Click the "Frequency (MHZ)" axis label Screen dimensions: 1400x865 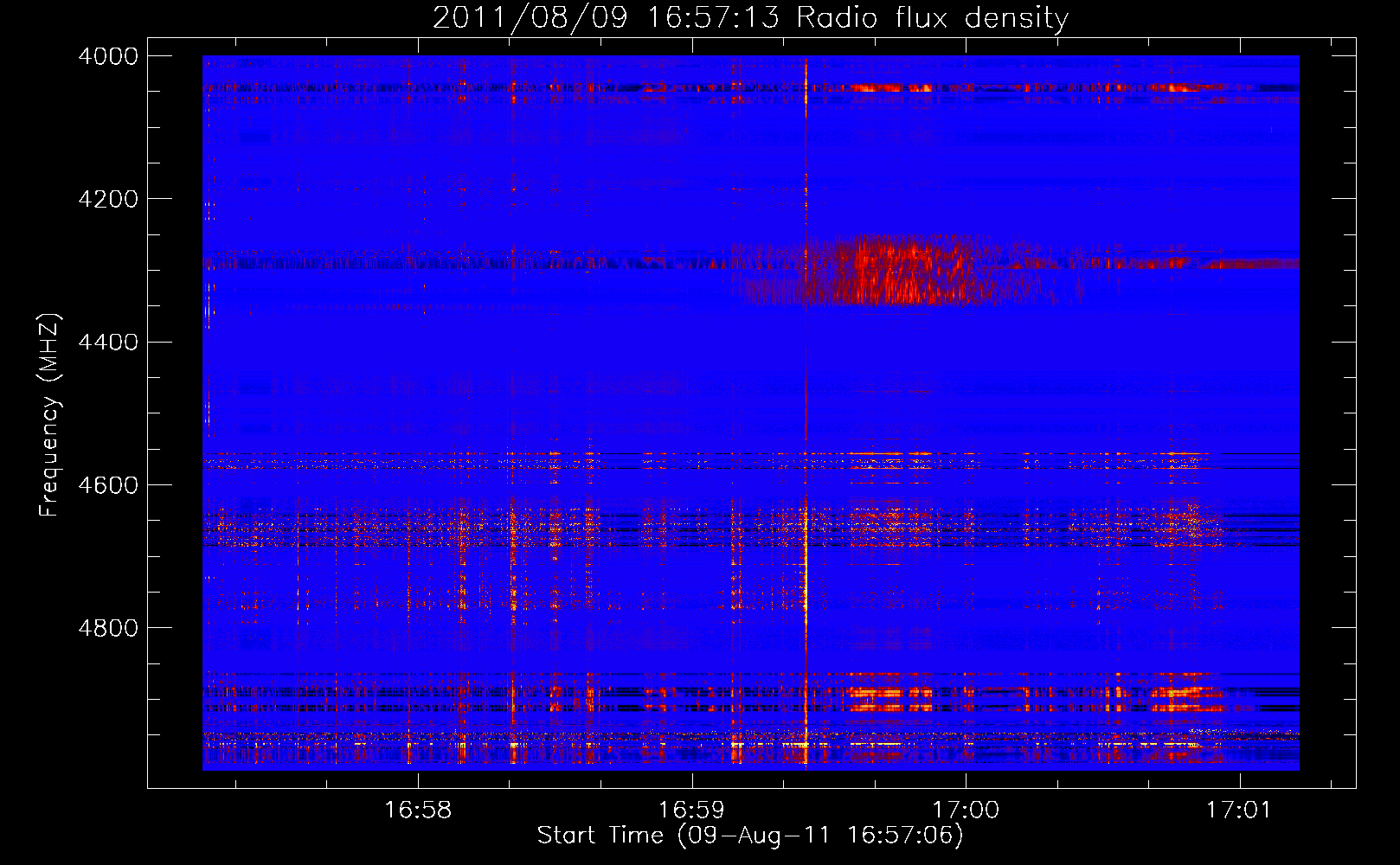point(49,415)
